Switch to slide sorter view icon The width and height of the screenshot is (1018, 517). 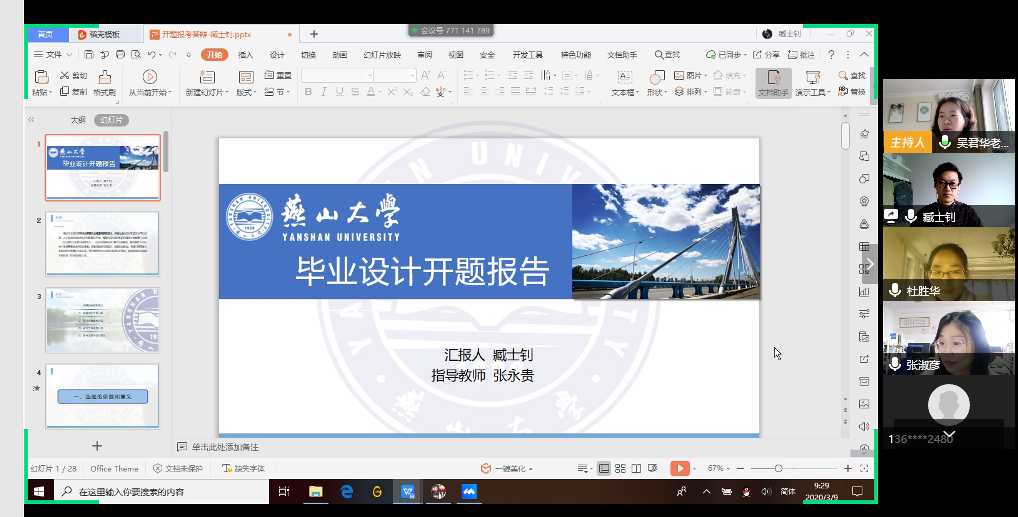coord(620,468)
